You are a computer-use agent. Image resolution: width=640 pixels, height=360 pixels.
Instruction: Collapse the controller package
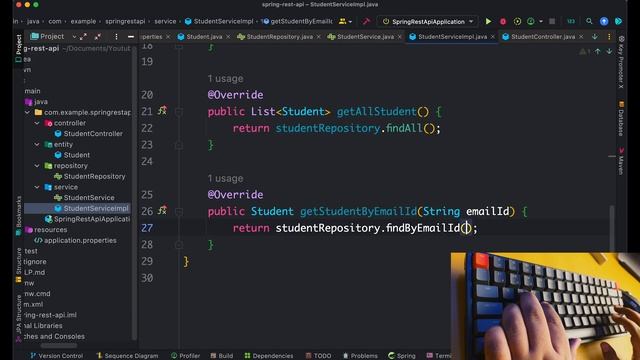[x=37, y=123]
